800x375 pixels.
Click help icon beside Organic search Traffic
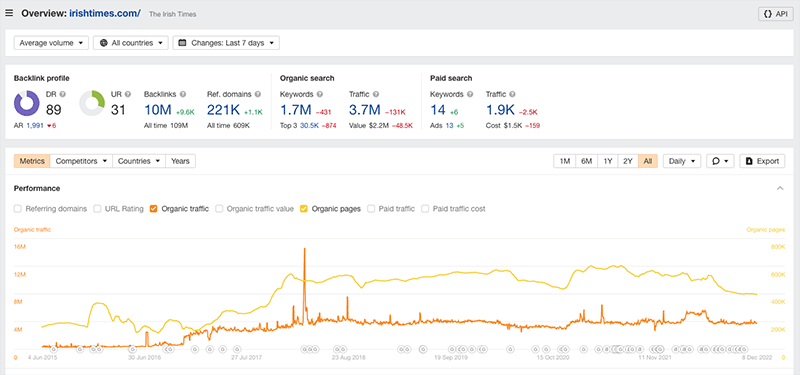376,94
